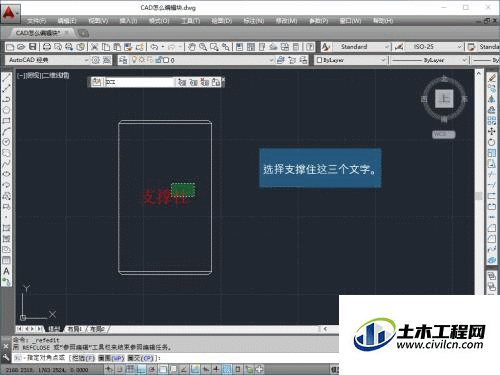This screenshot has width=500, height=375.
Task: Open the 工具(T) menu
Action: coord(191,21)
